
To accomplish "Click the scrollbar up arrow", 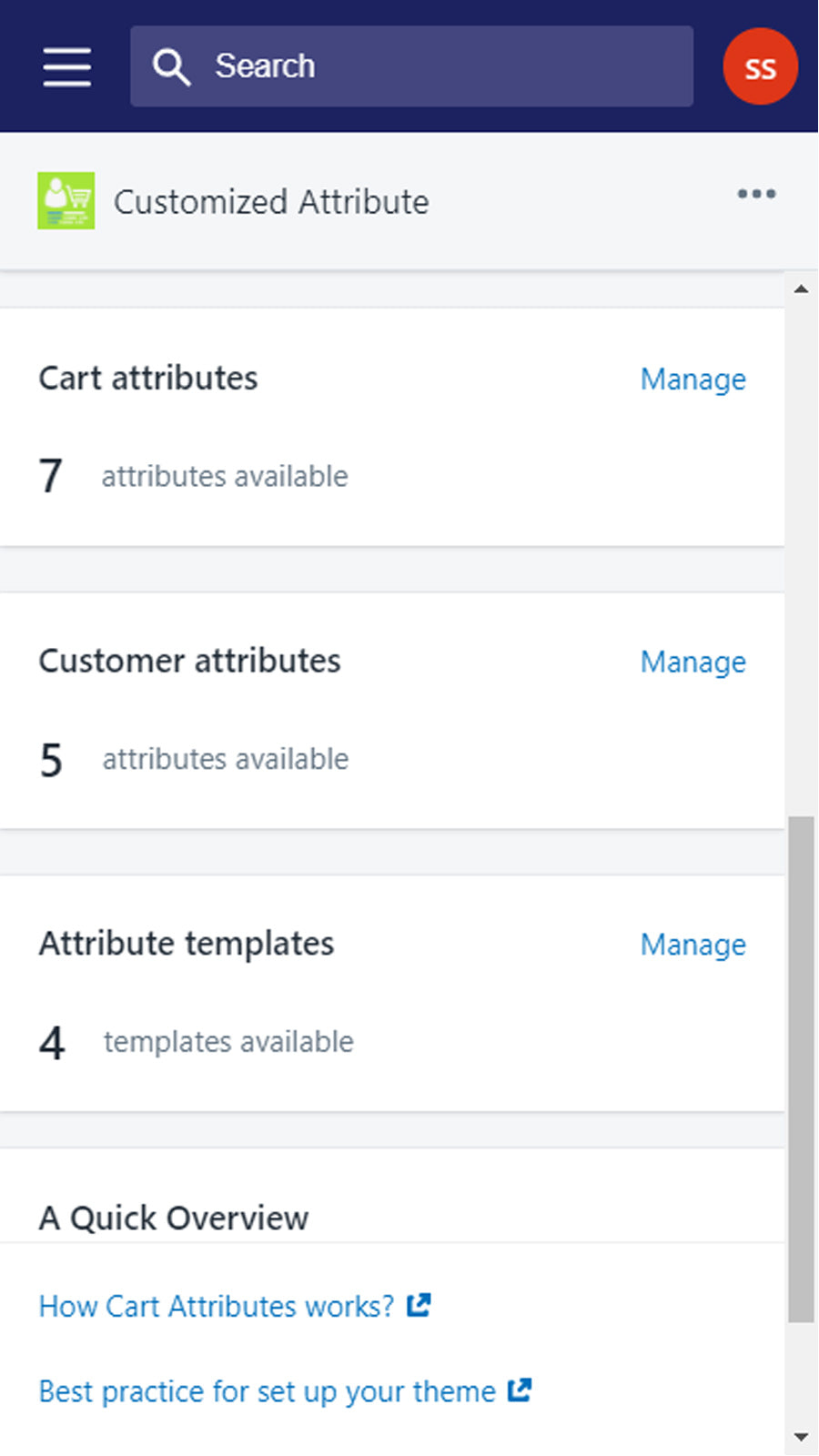I will coord(801,289).
